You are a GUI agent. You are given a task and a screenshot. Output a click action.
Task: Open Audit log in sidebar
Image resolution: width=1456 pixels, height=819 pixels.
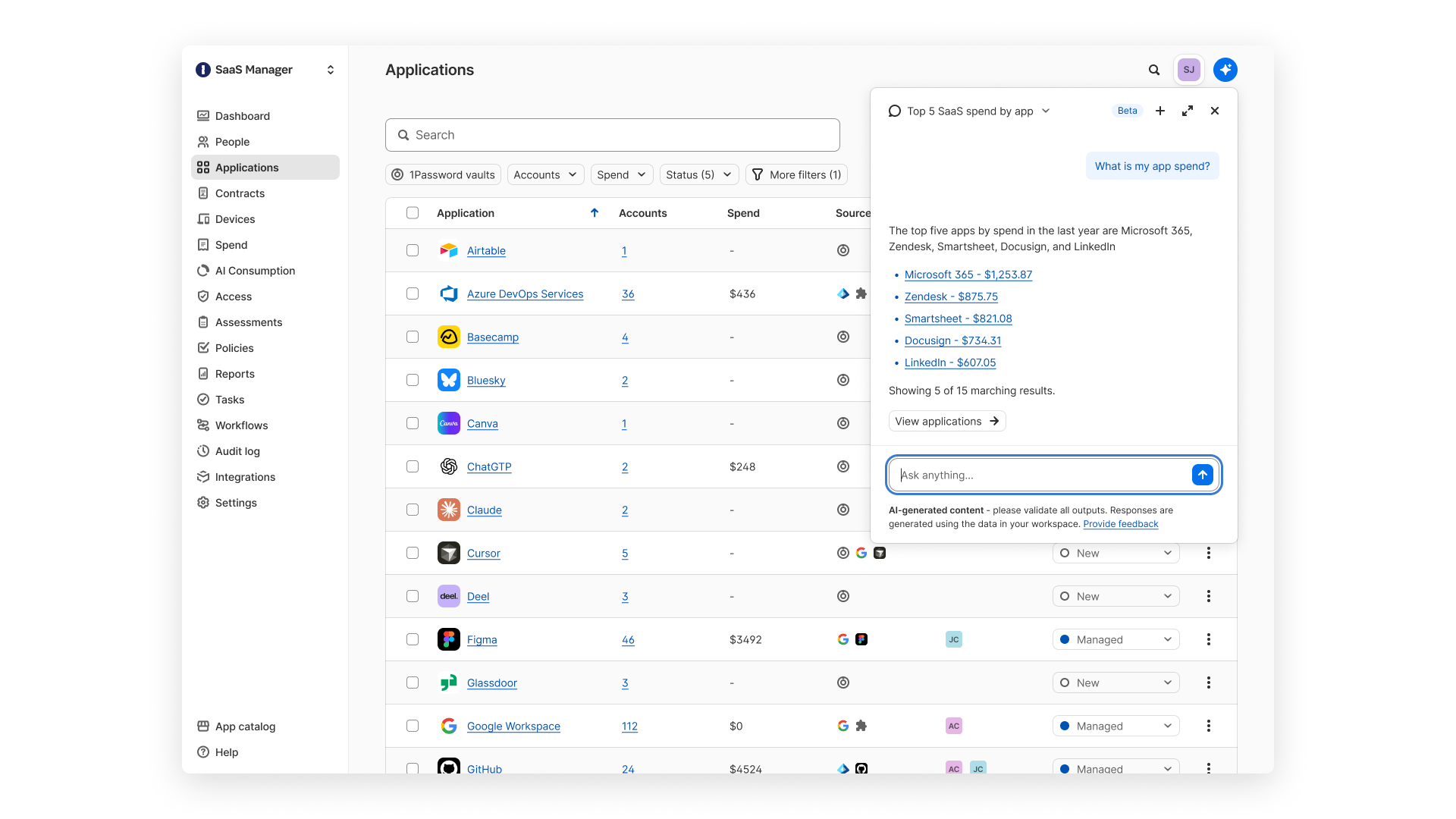(265, 451)
